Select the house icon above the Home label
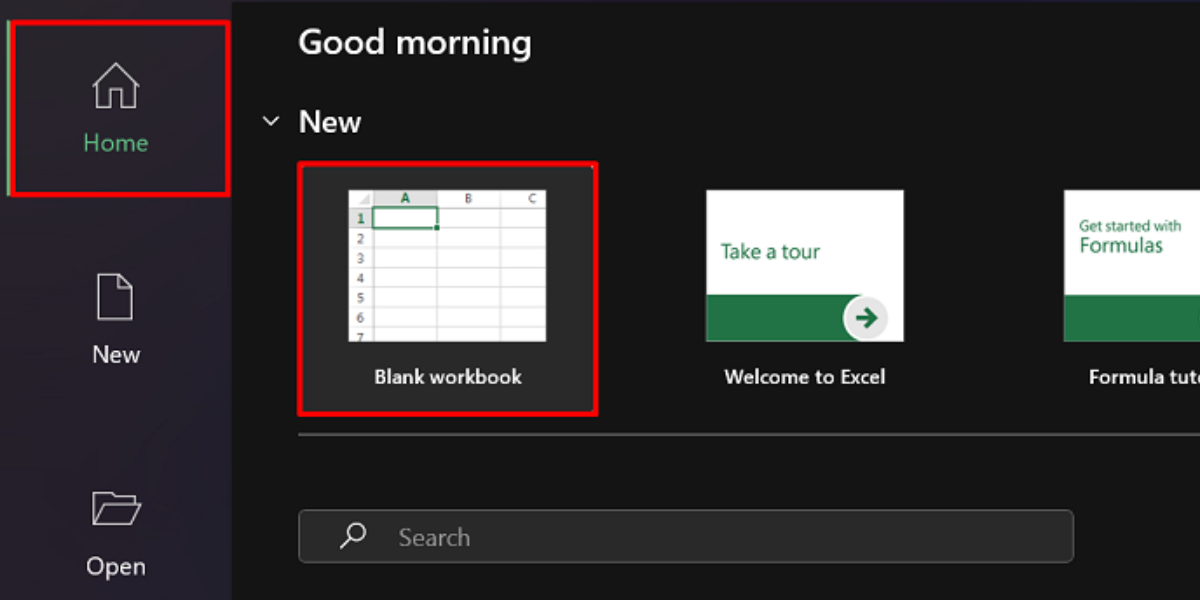 (x=115, y=88)
